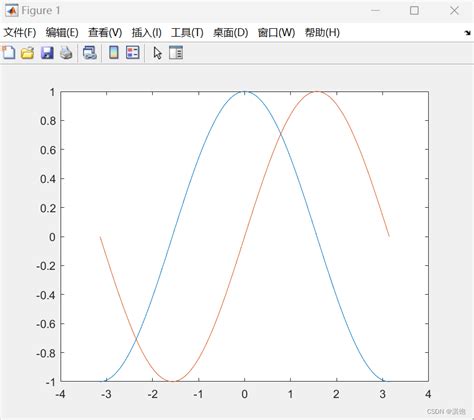Screen dimensions: 474x420
Task: Open the 编辑(E) menu
Action: (x=62, y=33)
